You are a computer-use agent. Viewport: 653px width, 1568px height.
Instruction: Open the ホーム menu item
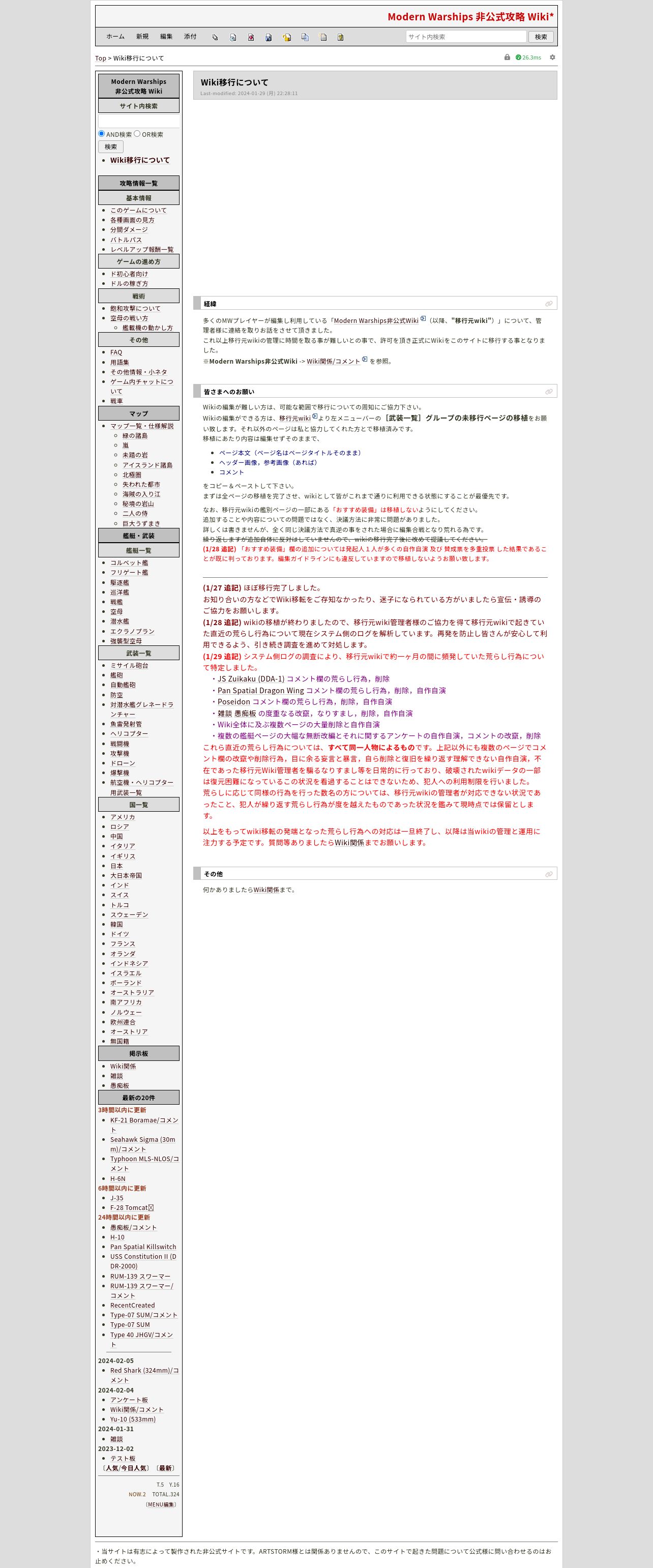115,37
